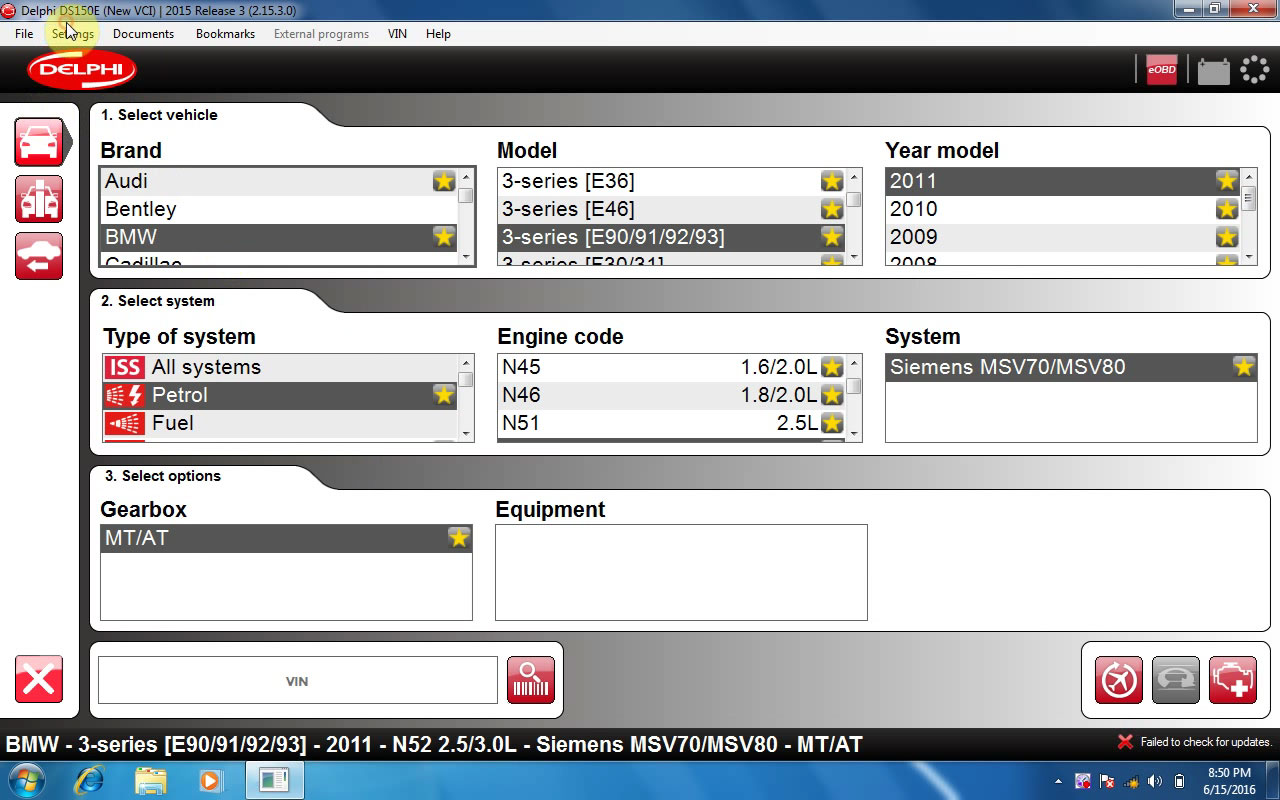Choose 3-series [E46] model
Viewport: 1280px width, 800px height.
point(671,209)
